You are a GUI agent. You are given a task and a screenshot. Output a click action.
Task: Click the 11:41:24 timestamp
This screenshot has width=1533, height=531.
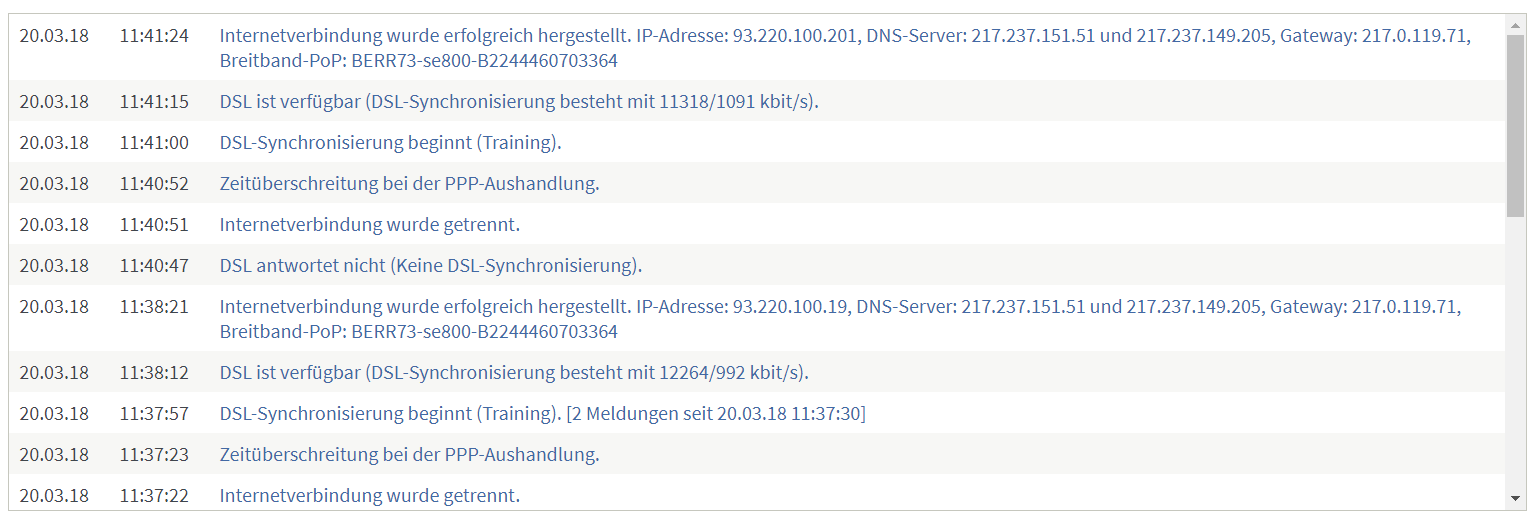click(154, 36)
